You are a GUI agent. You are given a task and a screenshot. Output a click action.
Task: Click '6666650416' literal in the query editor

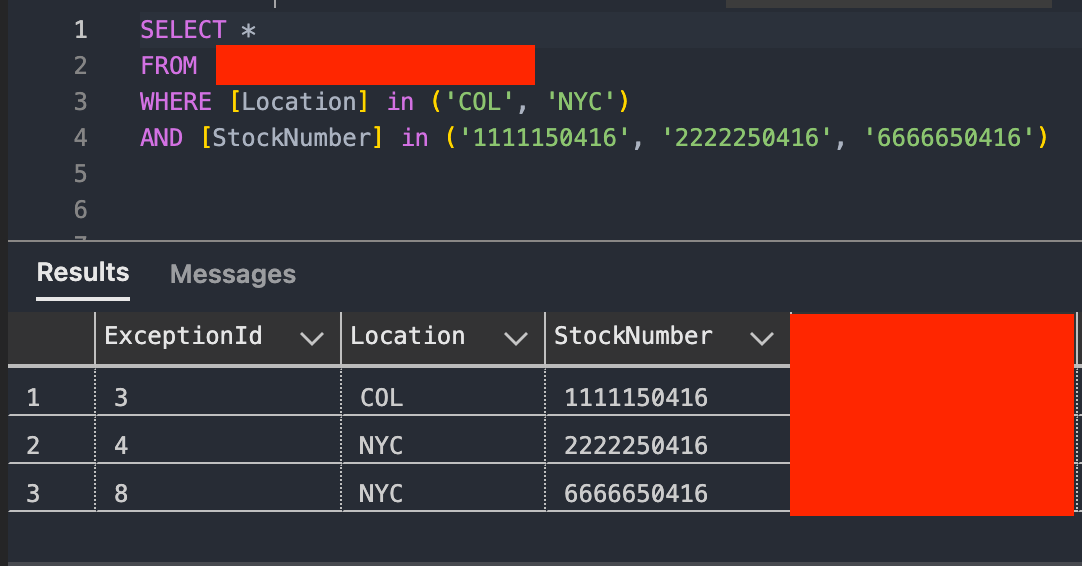[x=949, y=137]
